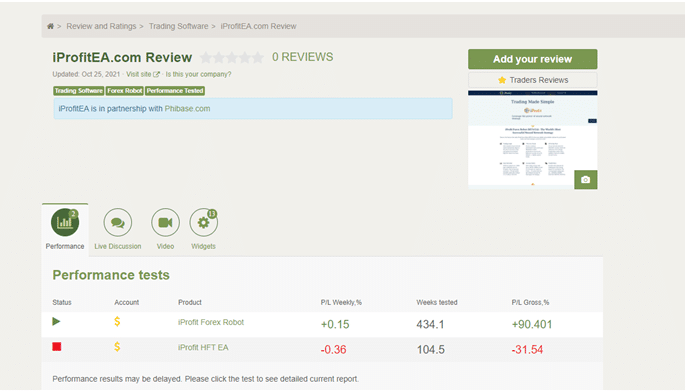Switch to the Video tab
Image resolution: width=687 pixels, height=392 pixels.
click(165, 230)
